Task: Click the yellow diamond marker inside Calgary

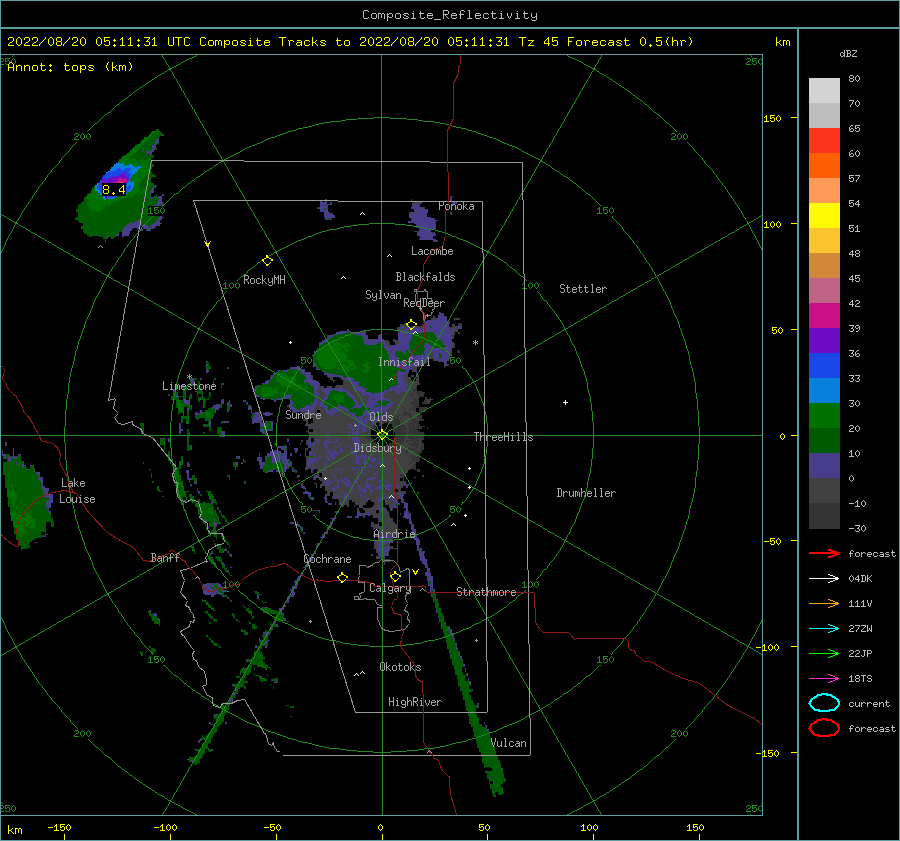Action: [x=395, y=576]
